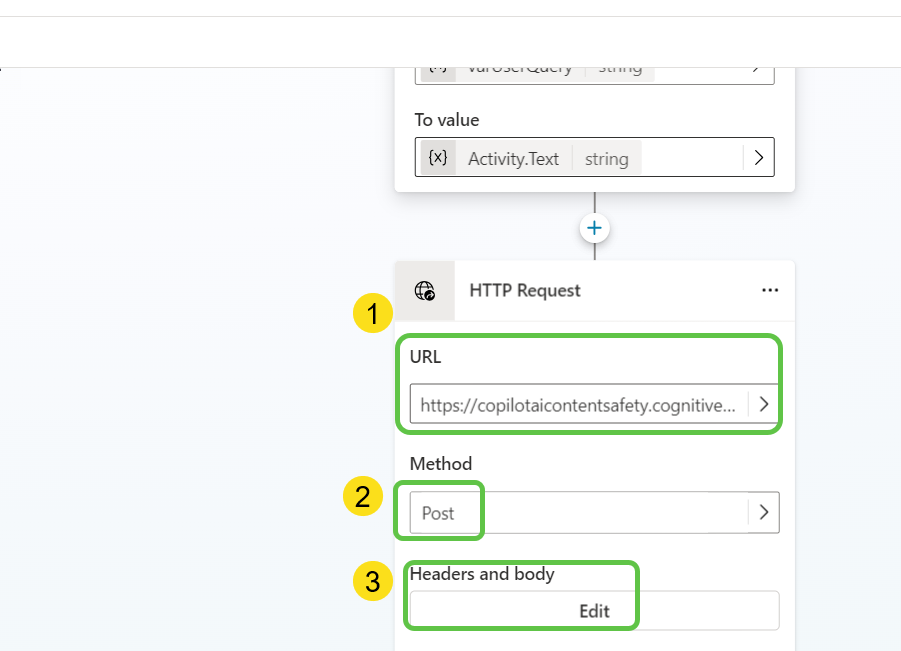This screenshot has height=651, width=901.
Task: Select the string type label on Activity.Text
Action: tap(605, 157)
